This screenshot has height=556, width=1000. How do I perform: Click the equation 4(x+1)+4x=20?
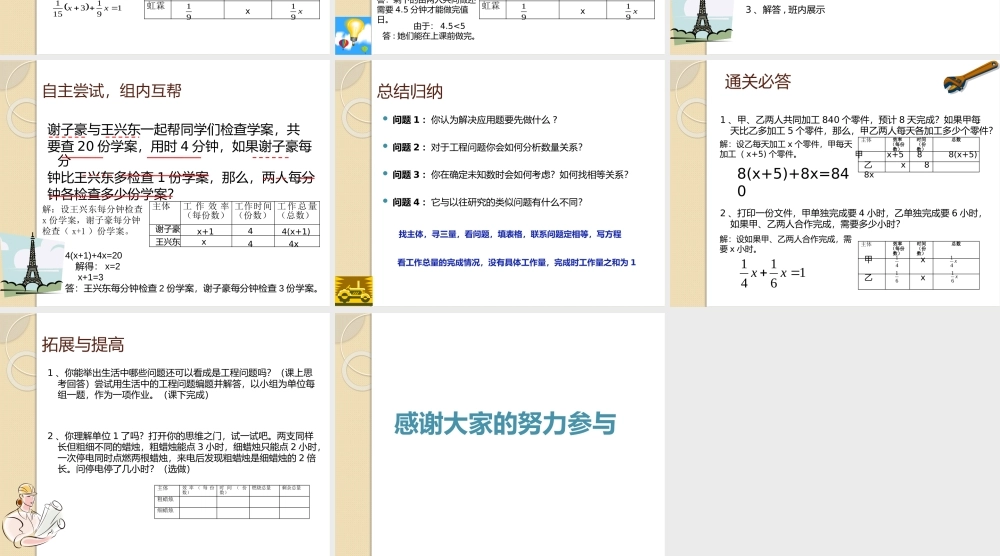(94, 255)
